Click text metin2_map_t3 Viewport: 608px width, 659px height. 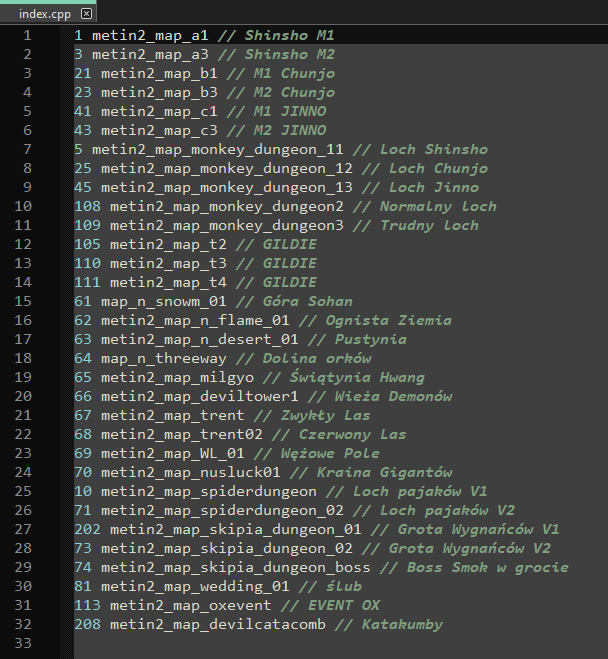click(168, 264)
